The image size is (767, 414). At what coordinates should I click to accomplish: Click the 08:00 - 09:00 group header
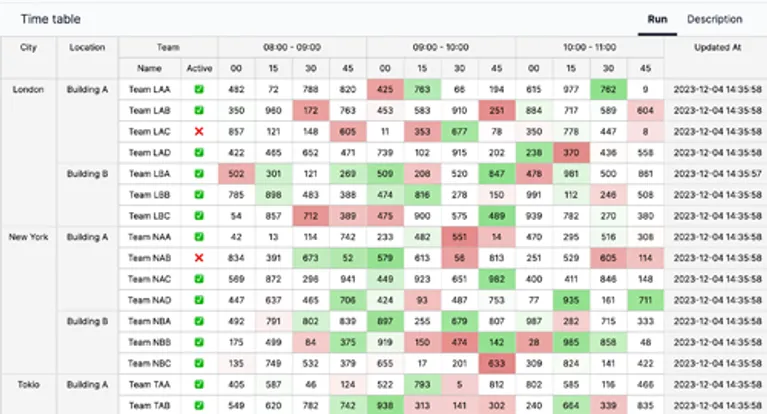[292, 47]
